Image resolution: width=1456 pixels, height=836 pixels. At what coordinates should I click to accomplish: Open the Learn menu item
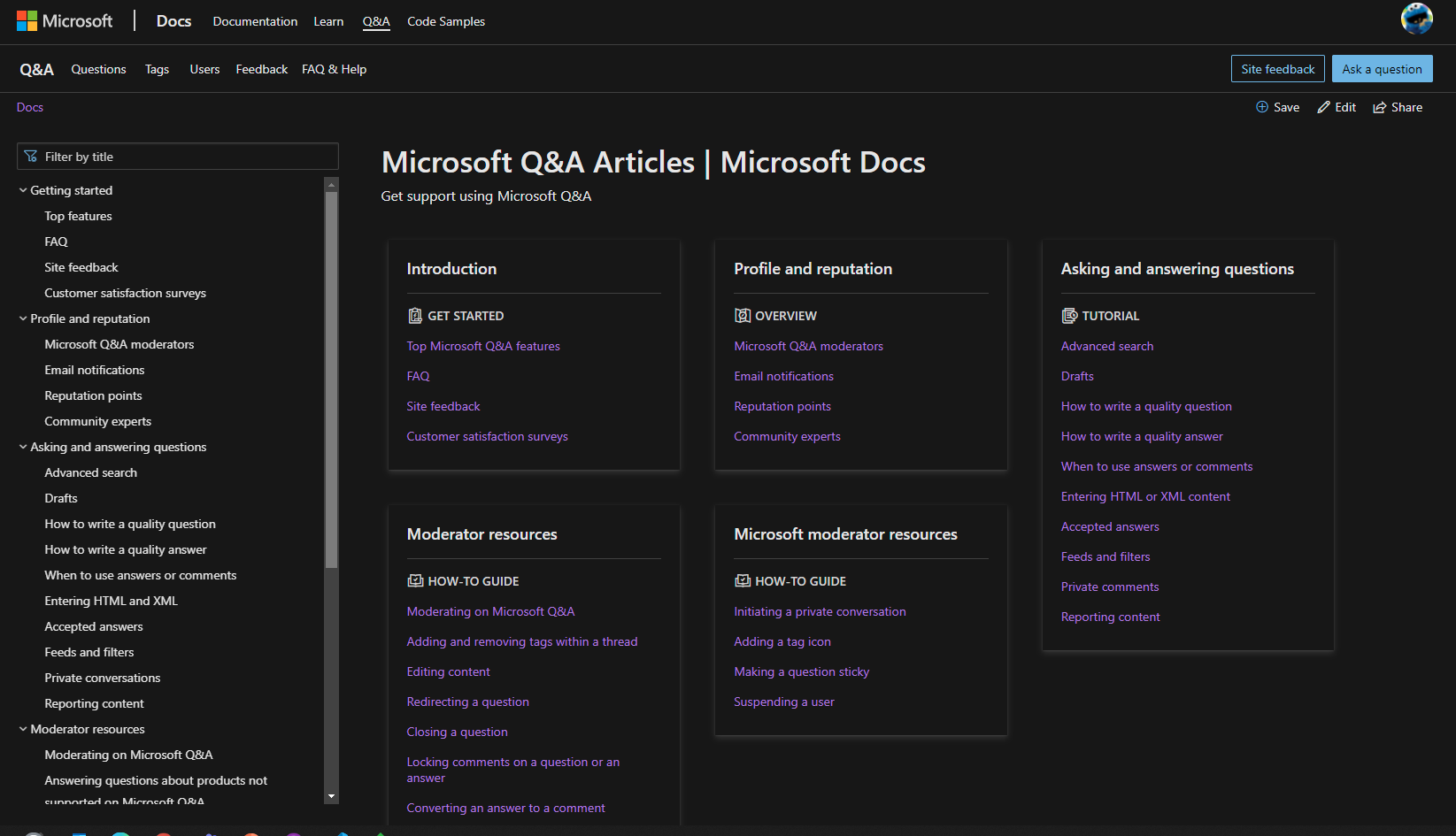pos(328,21)
